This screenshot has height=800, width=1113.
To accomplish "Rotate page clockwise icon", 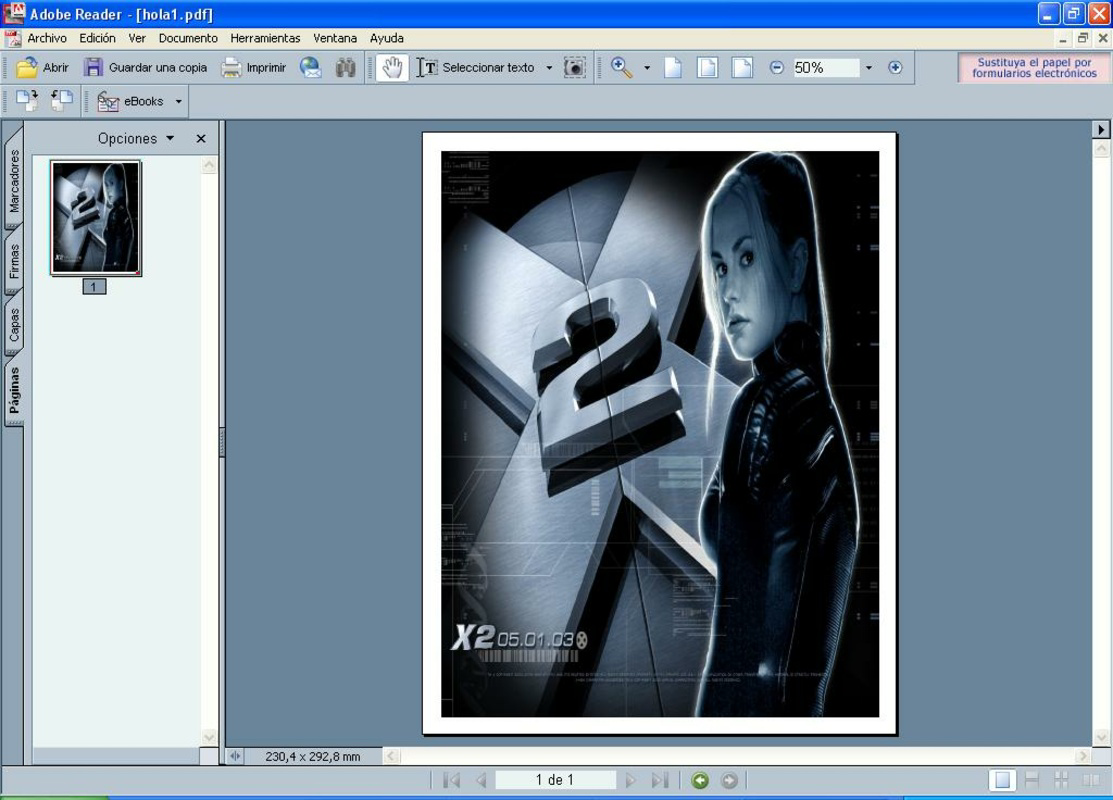I will pyautogui.click(x=27, y=101).
